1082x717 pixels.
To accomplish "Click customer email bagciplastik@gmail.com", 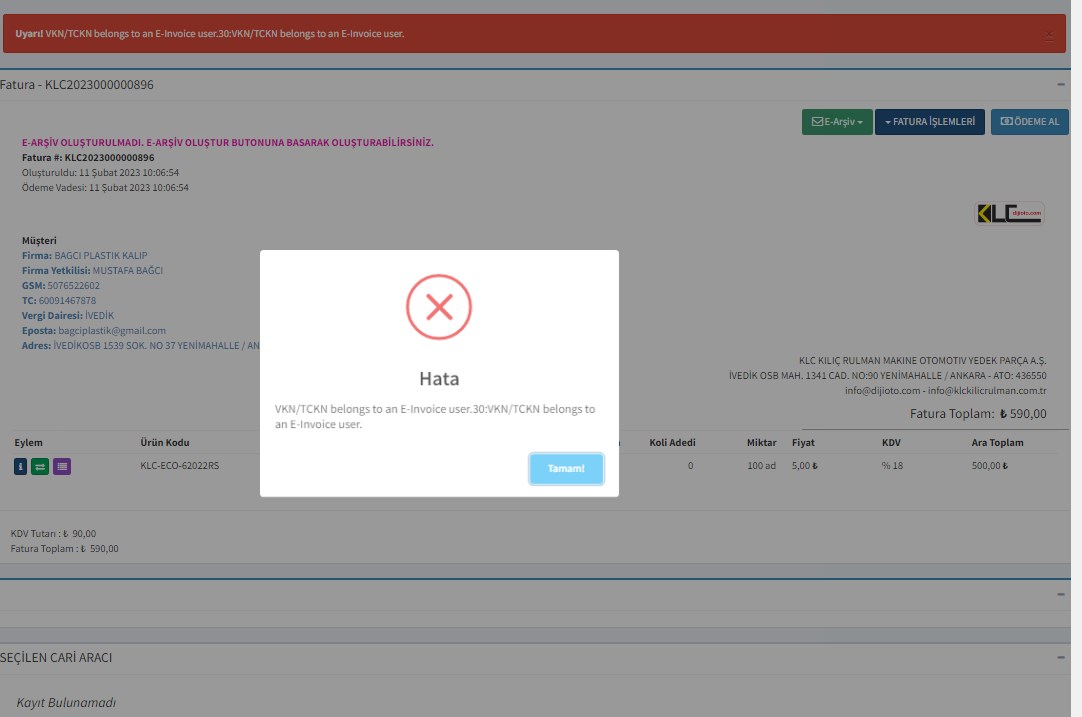I will (x=112, y=331).
